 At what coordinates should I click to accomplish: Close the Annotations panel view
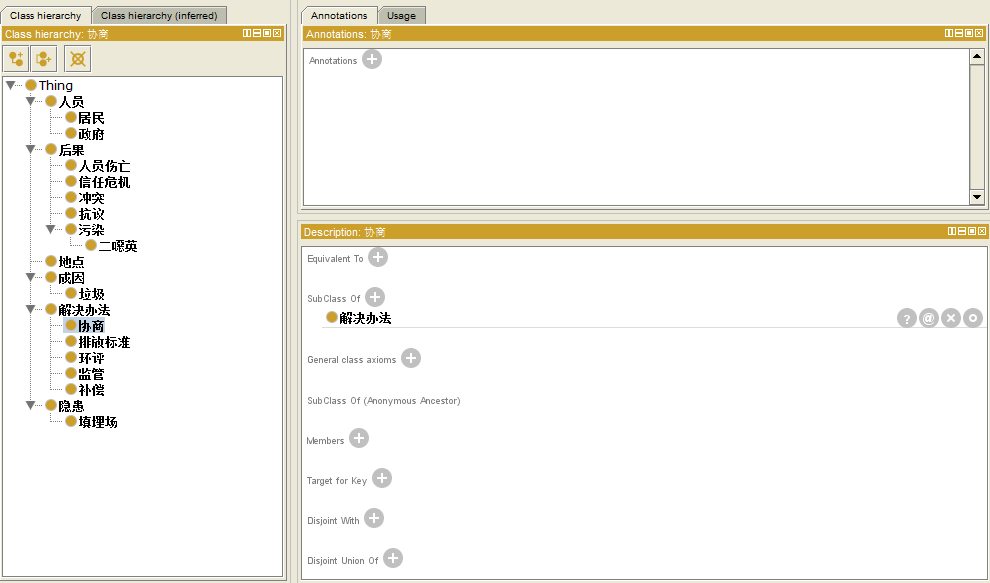click(979, 33)
